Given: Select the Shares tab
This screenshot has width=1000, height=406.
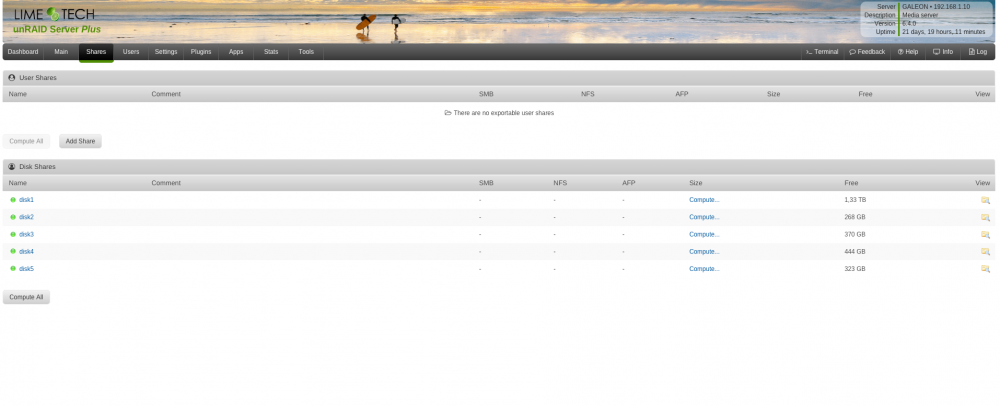Looking at the screenshot, I should [x=96, y=52].
